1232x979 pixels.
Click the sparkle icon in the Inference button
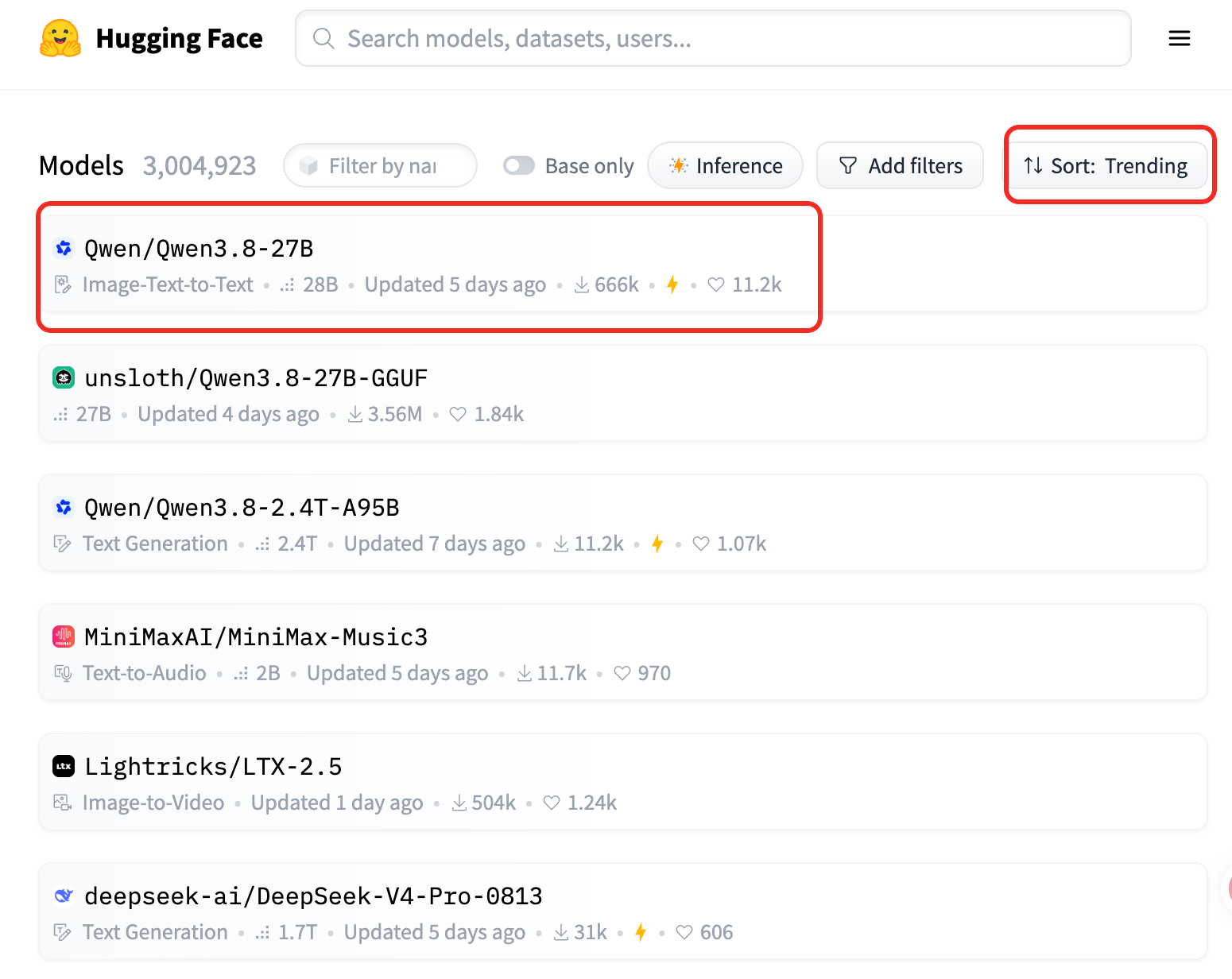678,165
